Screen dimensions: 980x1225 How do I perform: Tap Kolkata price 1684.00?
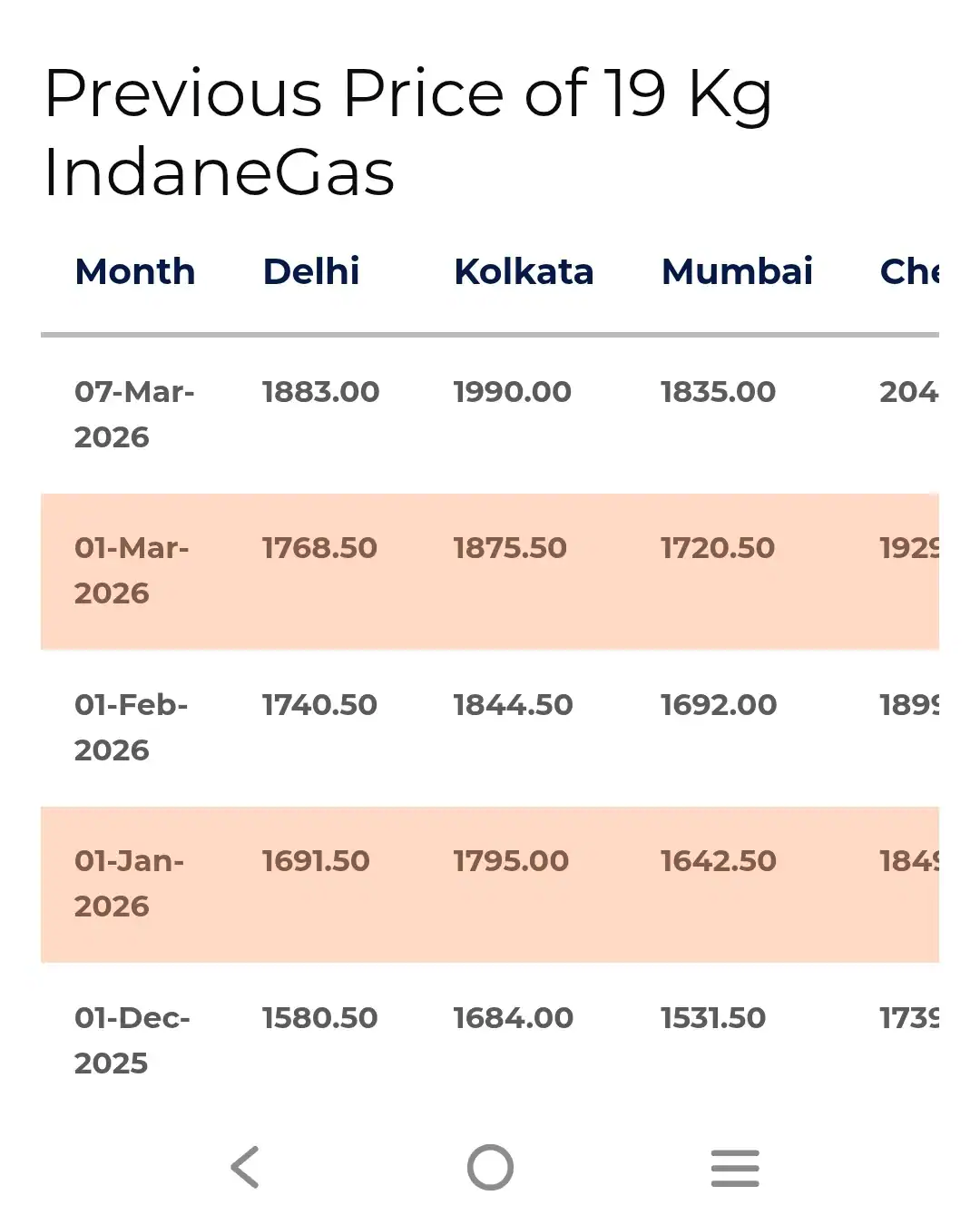pos(513,1018)
